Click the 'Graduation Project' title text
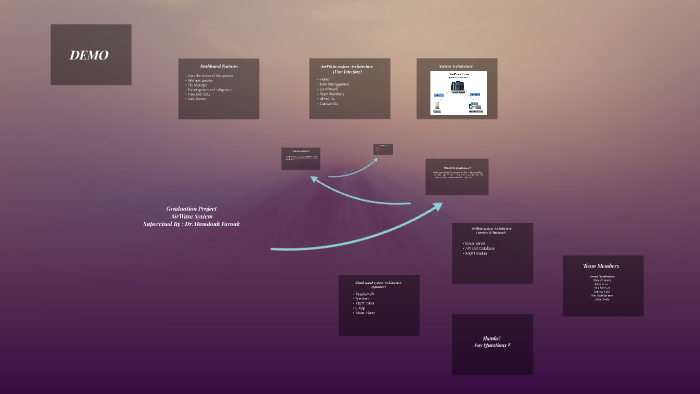Viewport: 700px width, 394px height. [x=192, y=208]
